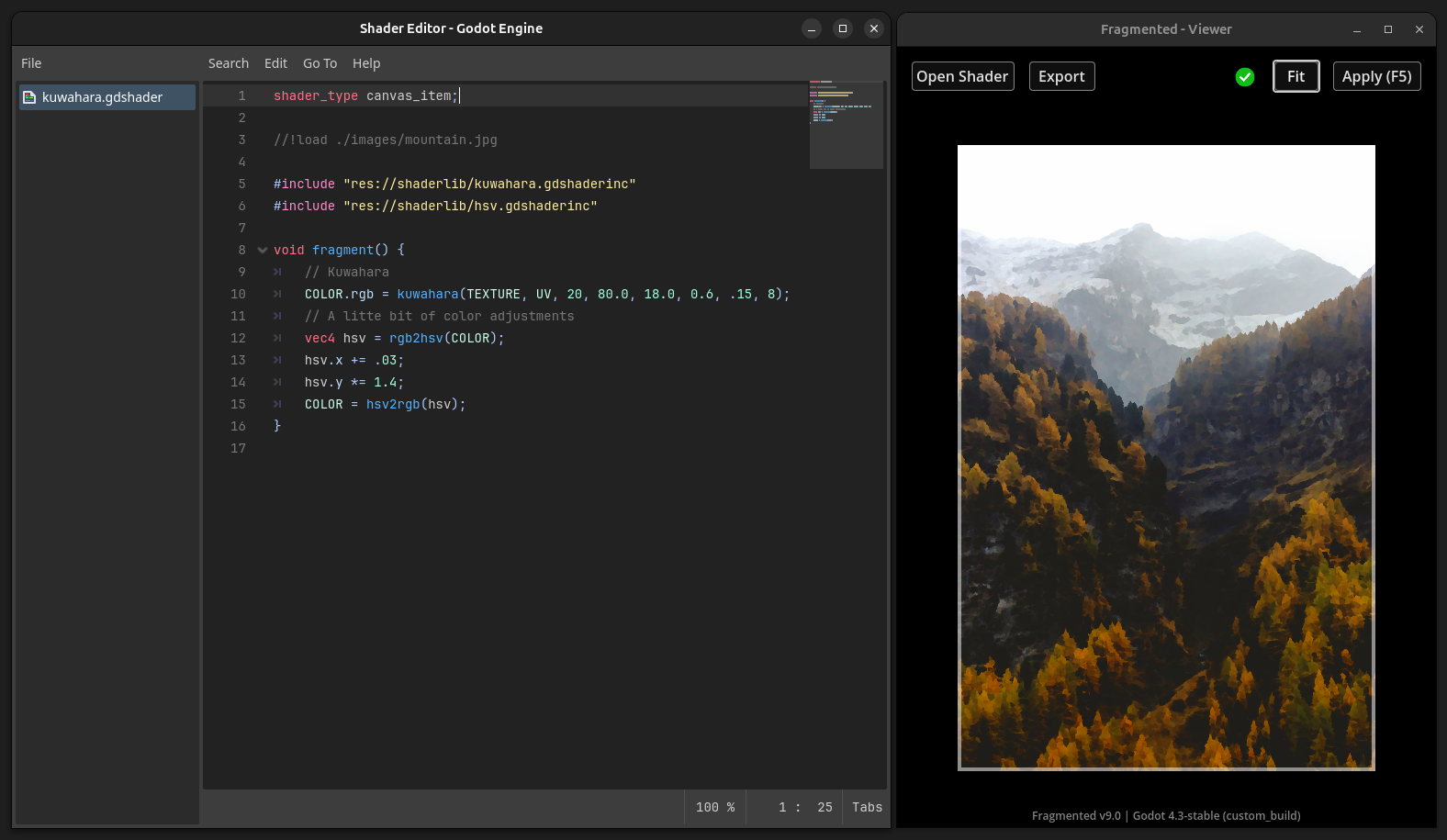Viewport: 1447px width, 840px height.
Task: Close the Shader Editor window
Action: point(874,28)
